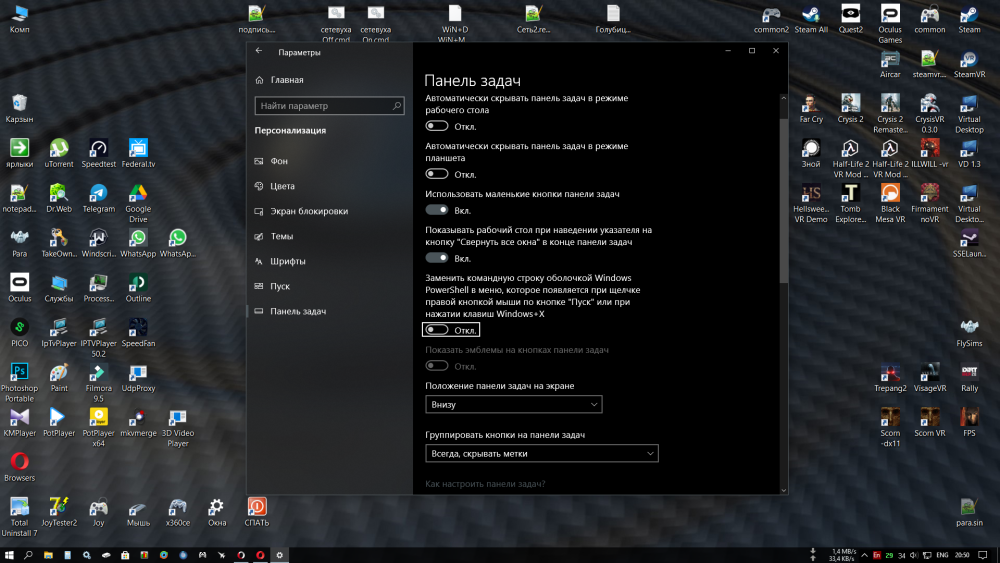Toggle auto-hide taskbar in desktop mode
Screen dimensions: 1000x563
(437, 126)
